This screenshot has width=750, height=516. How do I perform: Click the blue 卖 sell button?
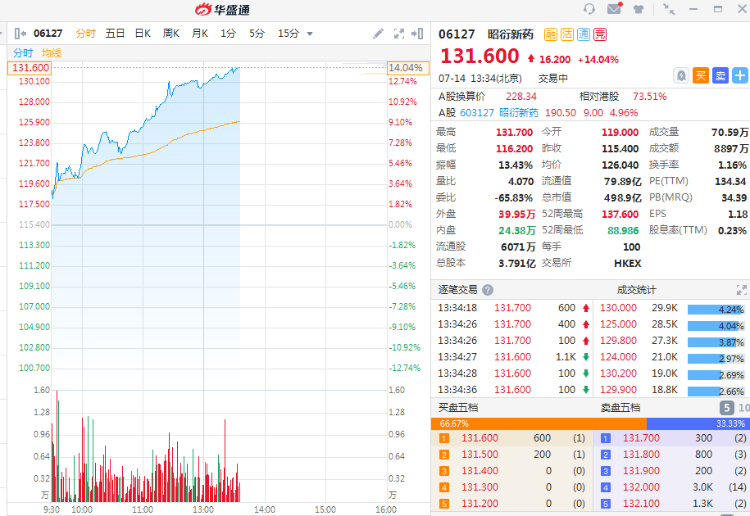point(720,75)
